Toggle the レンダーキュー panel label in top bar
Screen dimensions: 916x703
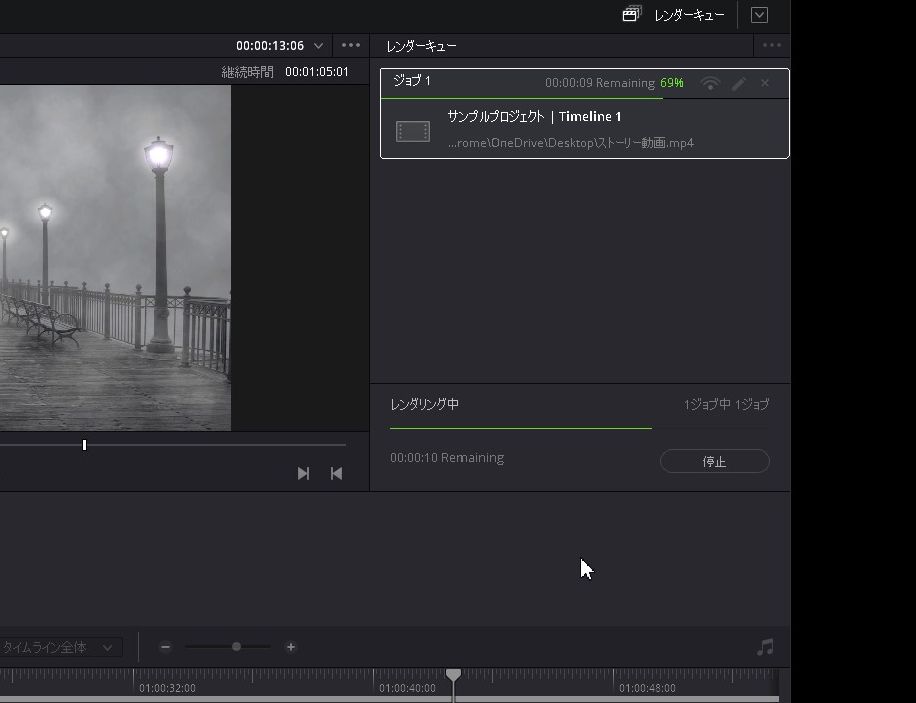pos(689,15)
